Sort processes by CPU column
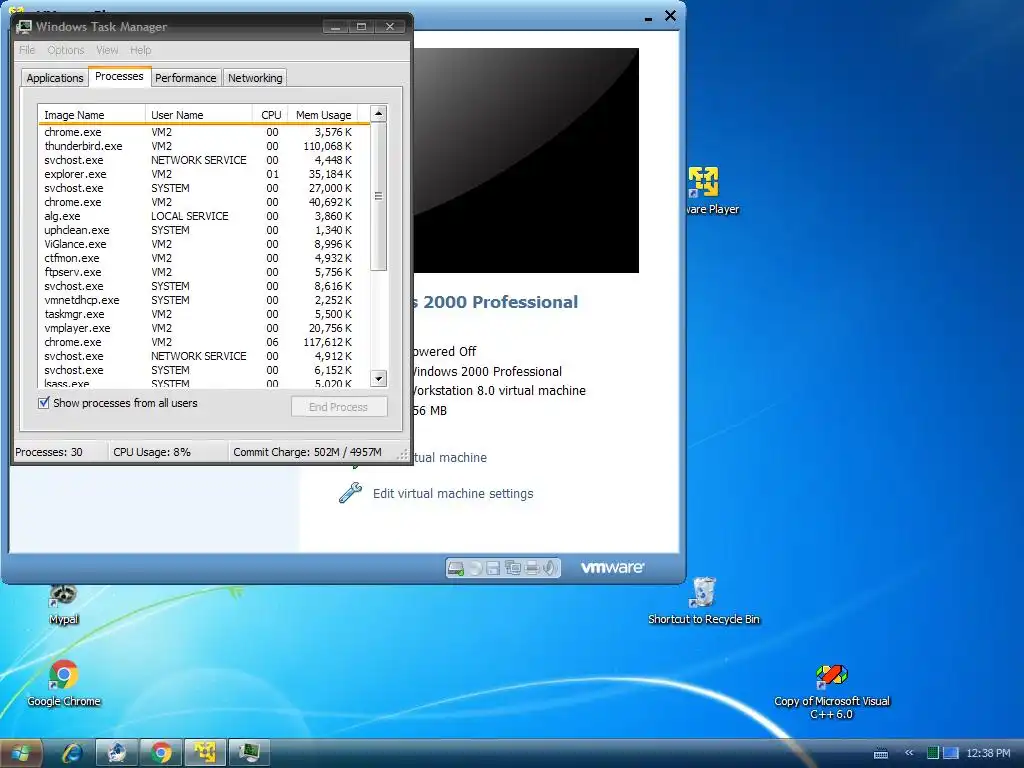Screen dimensions: 1024x768 (270, 114)
